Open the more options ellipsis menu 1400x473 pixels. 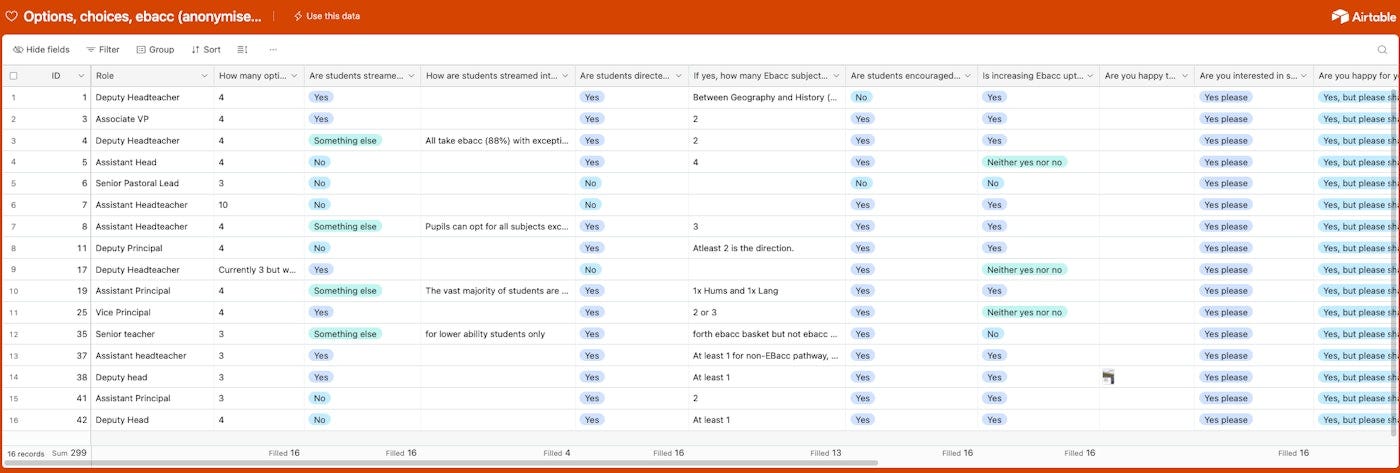(273, 49)
